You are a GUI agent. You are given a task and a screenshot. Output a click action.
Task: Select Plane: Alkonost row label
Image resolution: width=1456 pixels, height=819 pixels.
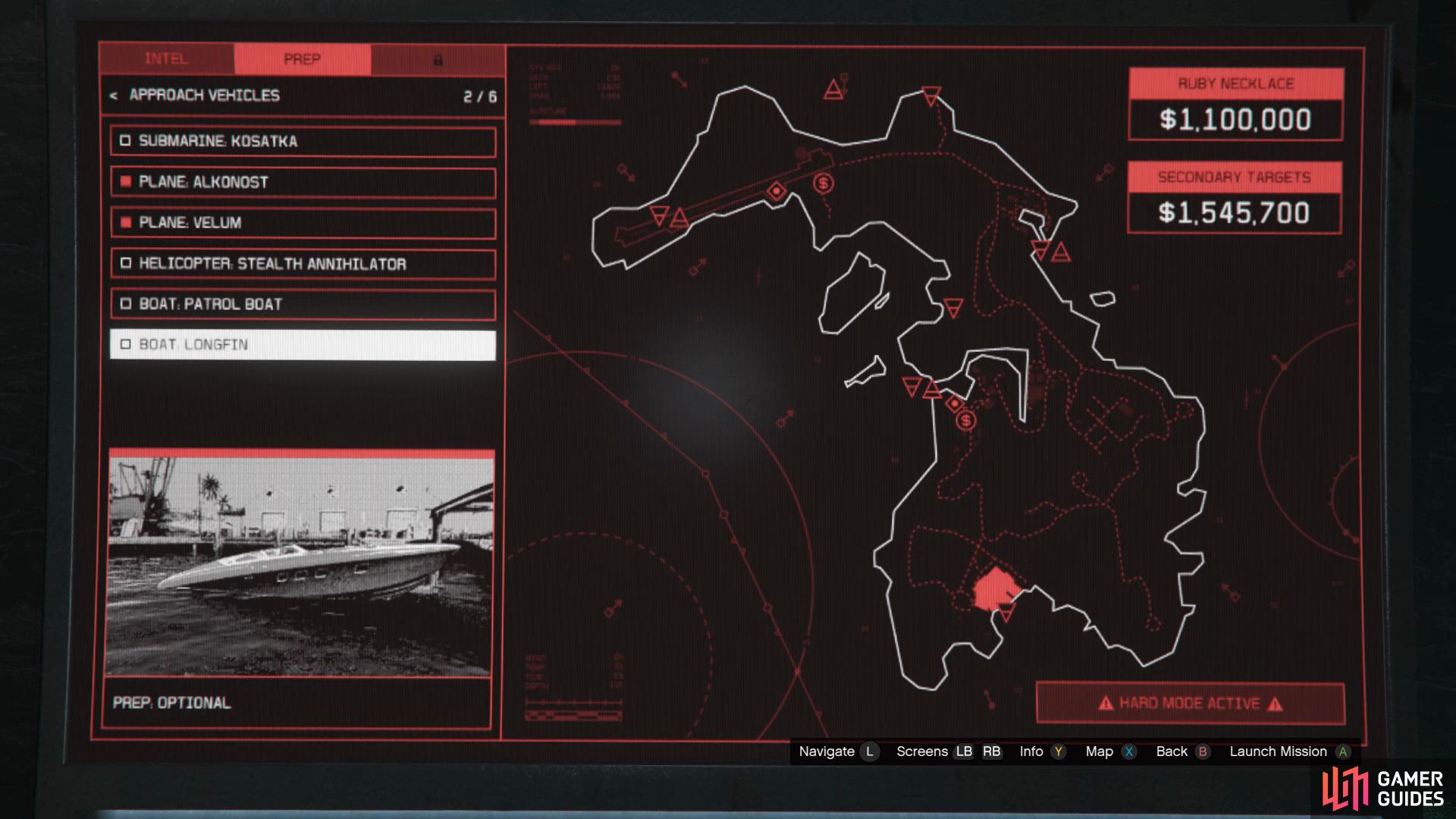(x=203, y=182)
